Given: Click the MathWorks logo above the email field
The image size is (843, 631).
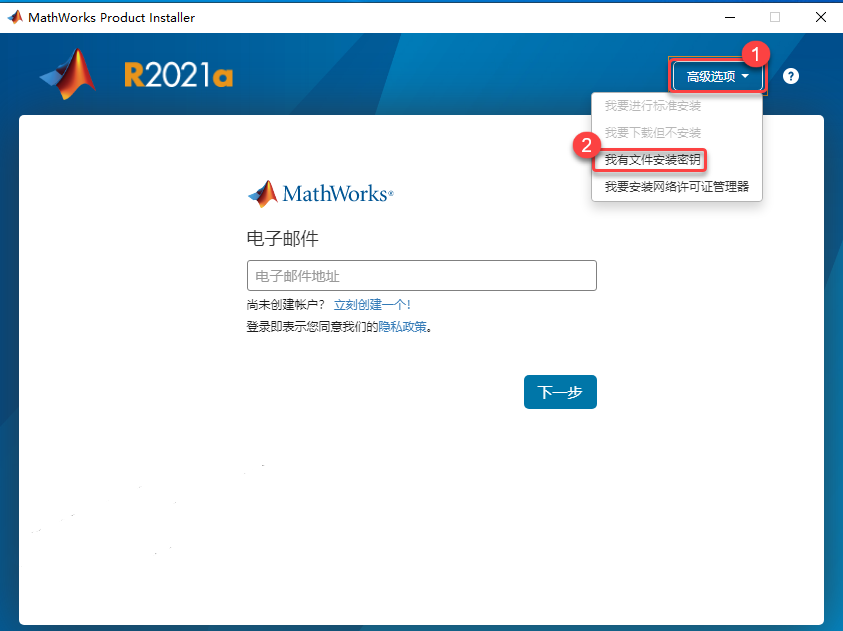Looking at the screenshot, I should [x=320, y=193].
